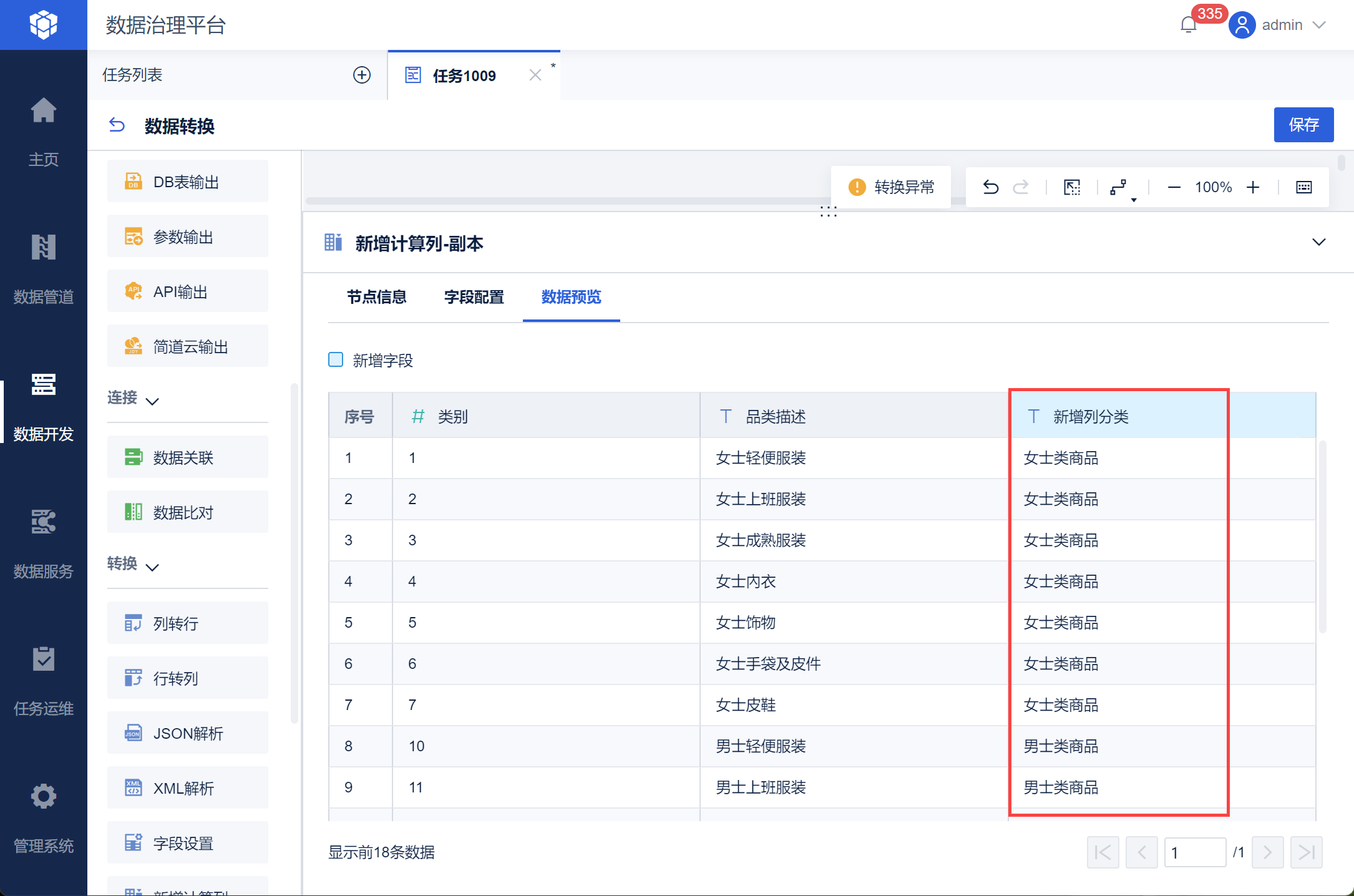This screenshot has height=896, width=1354.
Task: Click the zoom in plus icon
Action: coord(1253,187)
